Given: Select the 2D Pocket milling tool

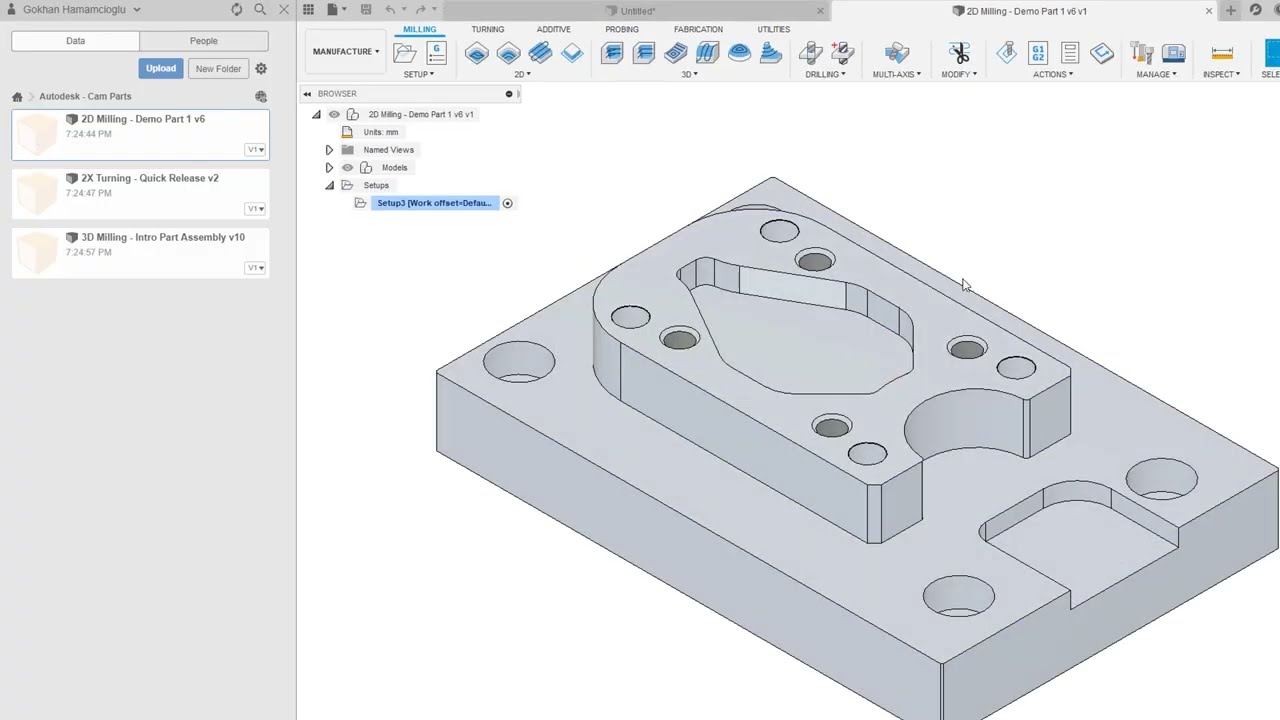Looking at the screenshot, I should coord(509,53).
